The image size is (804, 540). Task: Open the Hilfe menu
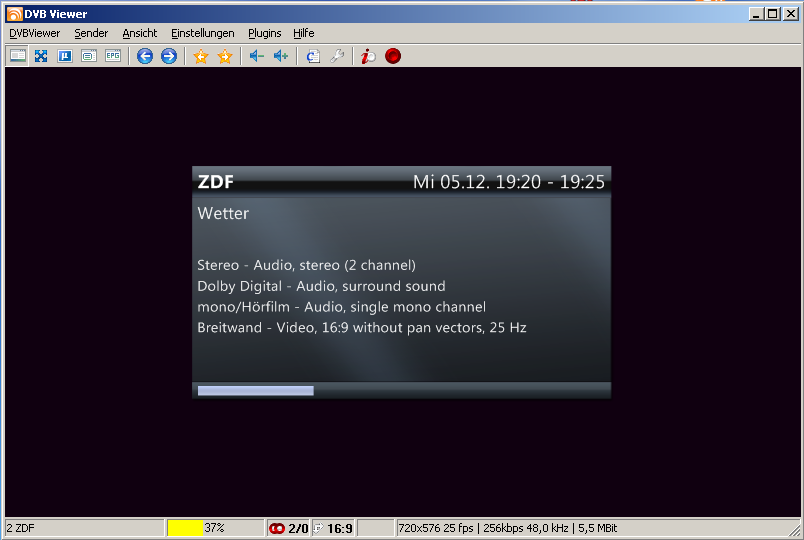pyautogui.click(x=304, y=33)
